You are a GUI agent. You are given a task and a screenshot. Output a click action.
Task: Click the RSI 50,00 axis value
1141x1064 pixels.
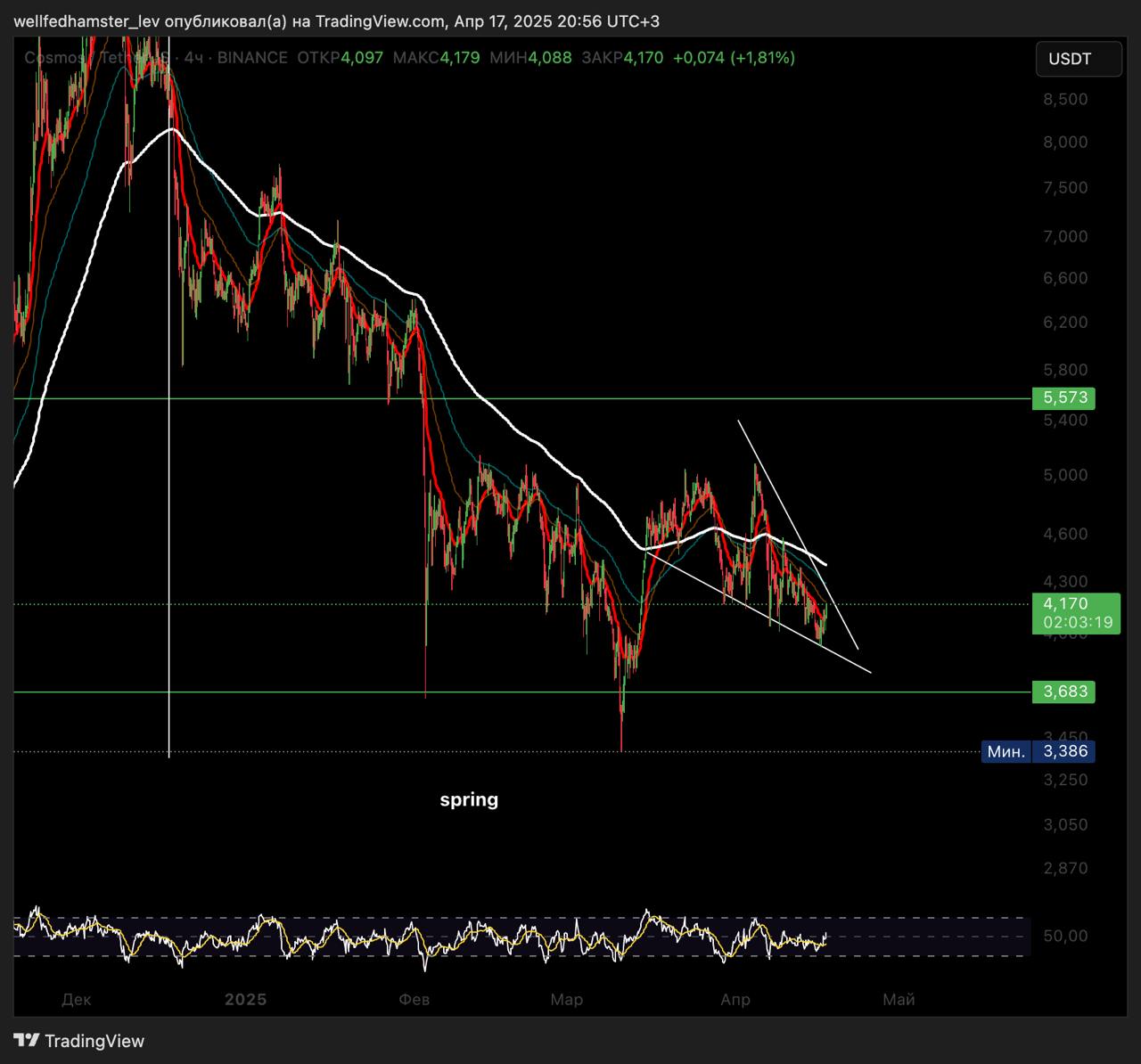1065,936
